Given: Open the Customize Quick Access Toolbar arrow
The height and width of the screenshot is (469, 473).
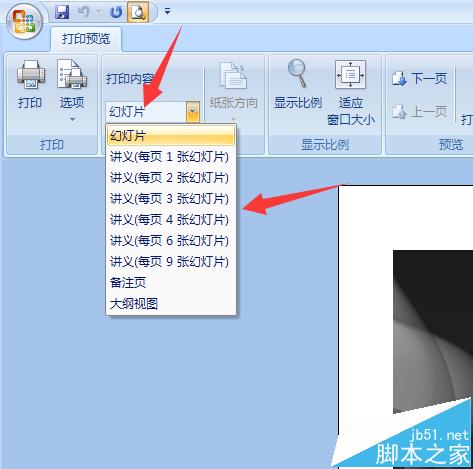Looking at the screenshot, I should (167, 12).
